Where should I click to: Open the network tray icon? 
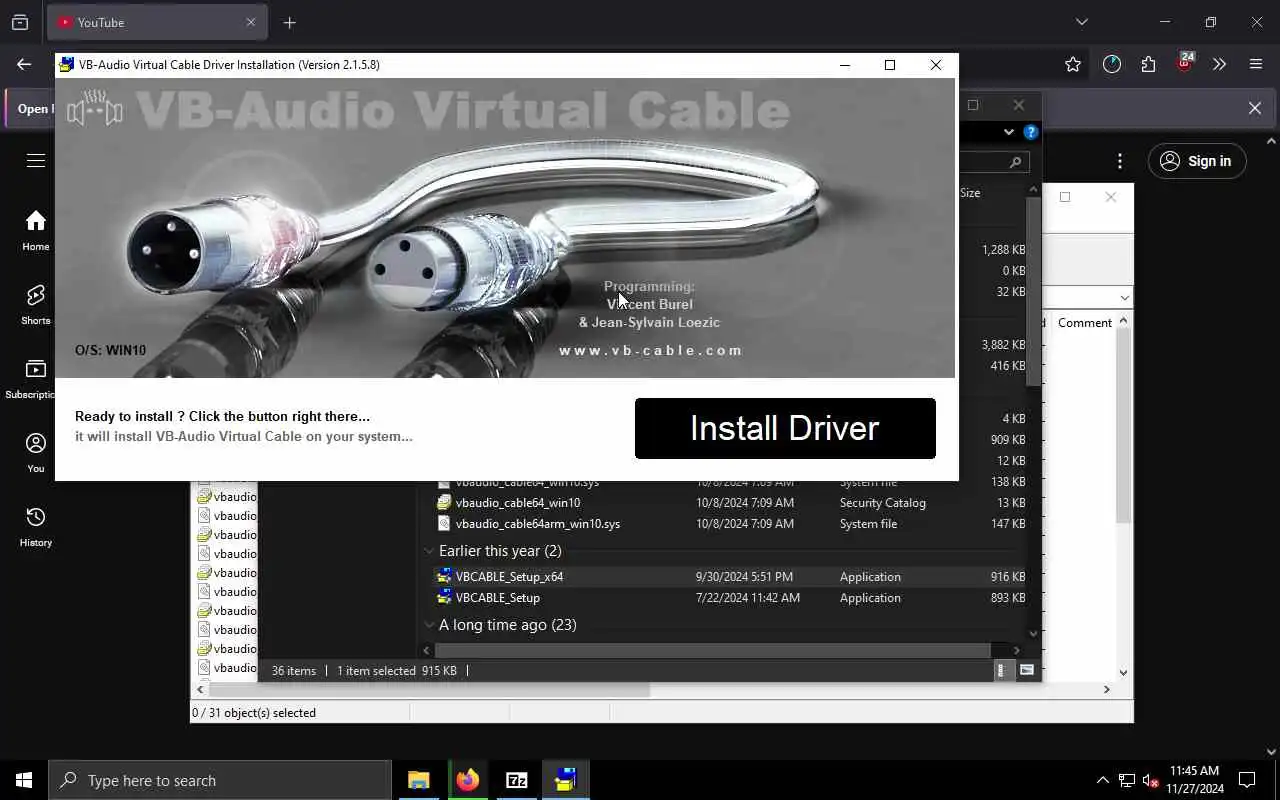(x=1127, y=781)
